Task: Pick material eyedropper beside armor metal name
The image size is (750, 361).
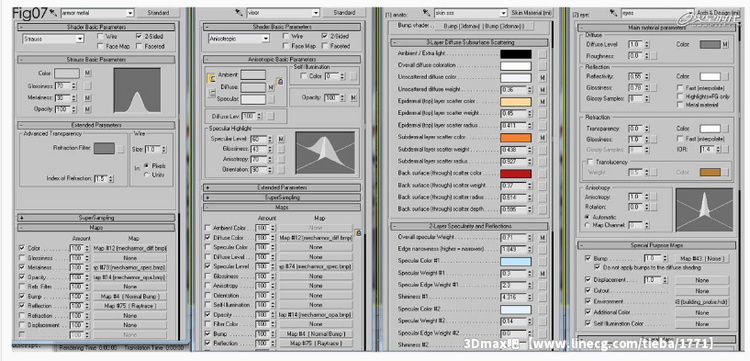Action: (x=53, y=12)
